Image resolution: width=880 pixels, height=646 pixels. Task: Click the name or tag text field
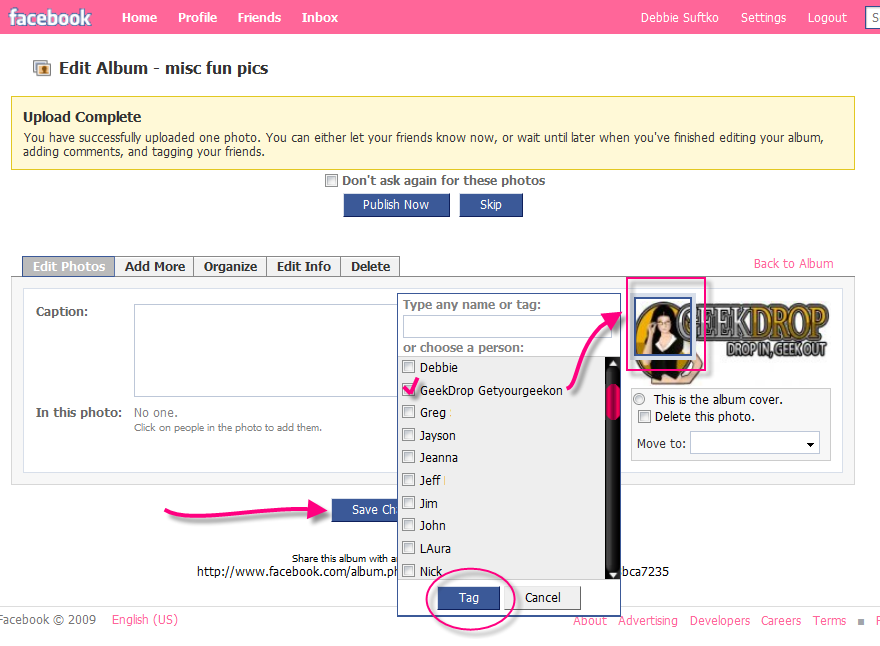point(506,327)
